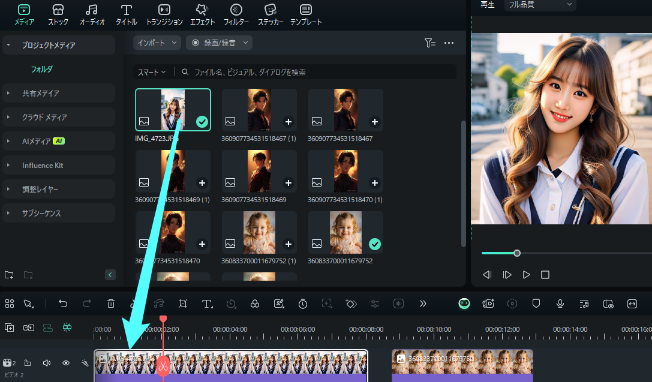Image resolution: width=652 pixels, height=382 pixels.
Task: Expand Influence Kit in sidebar
Action: tap(59, 165)
